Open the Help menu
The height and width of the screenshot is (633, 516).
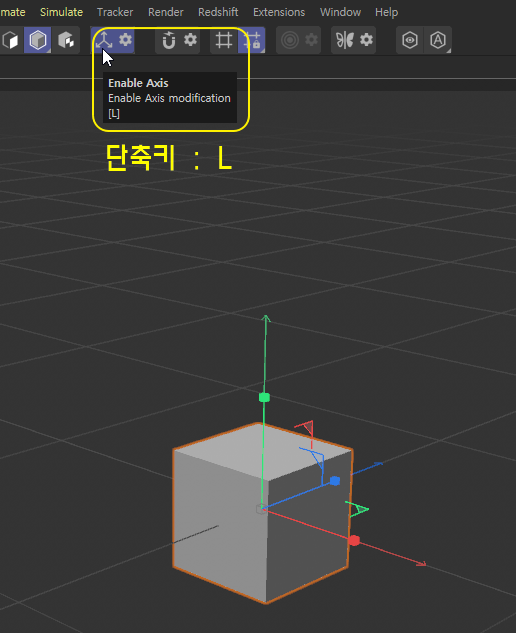click(x=386, y=12)
